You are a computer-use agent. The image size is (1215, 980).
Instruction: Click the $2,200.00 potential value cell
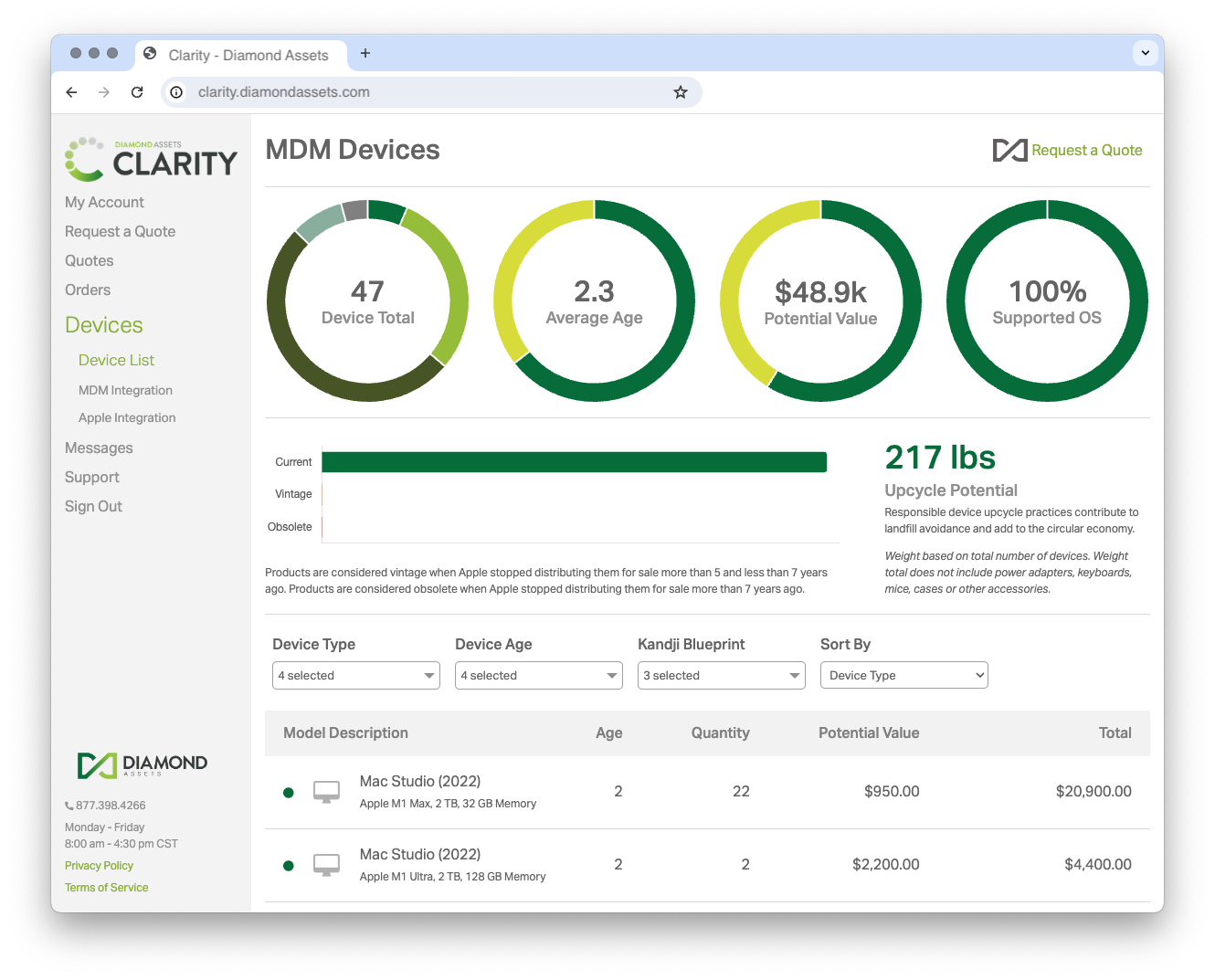(886, 865)
